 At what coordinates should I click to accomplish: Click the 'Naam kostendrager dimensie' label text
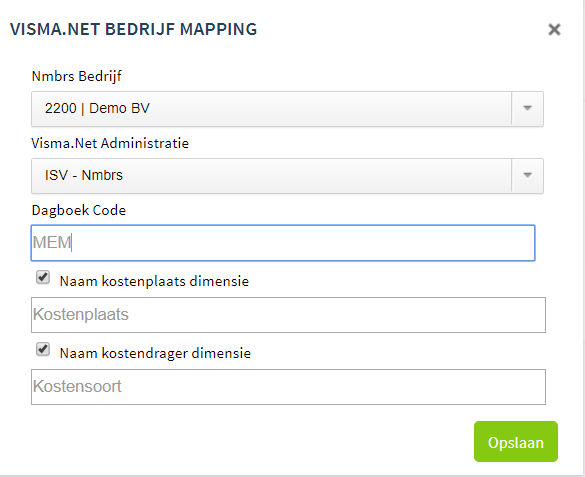pos(155,353)
